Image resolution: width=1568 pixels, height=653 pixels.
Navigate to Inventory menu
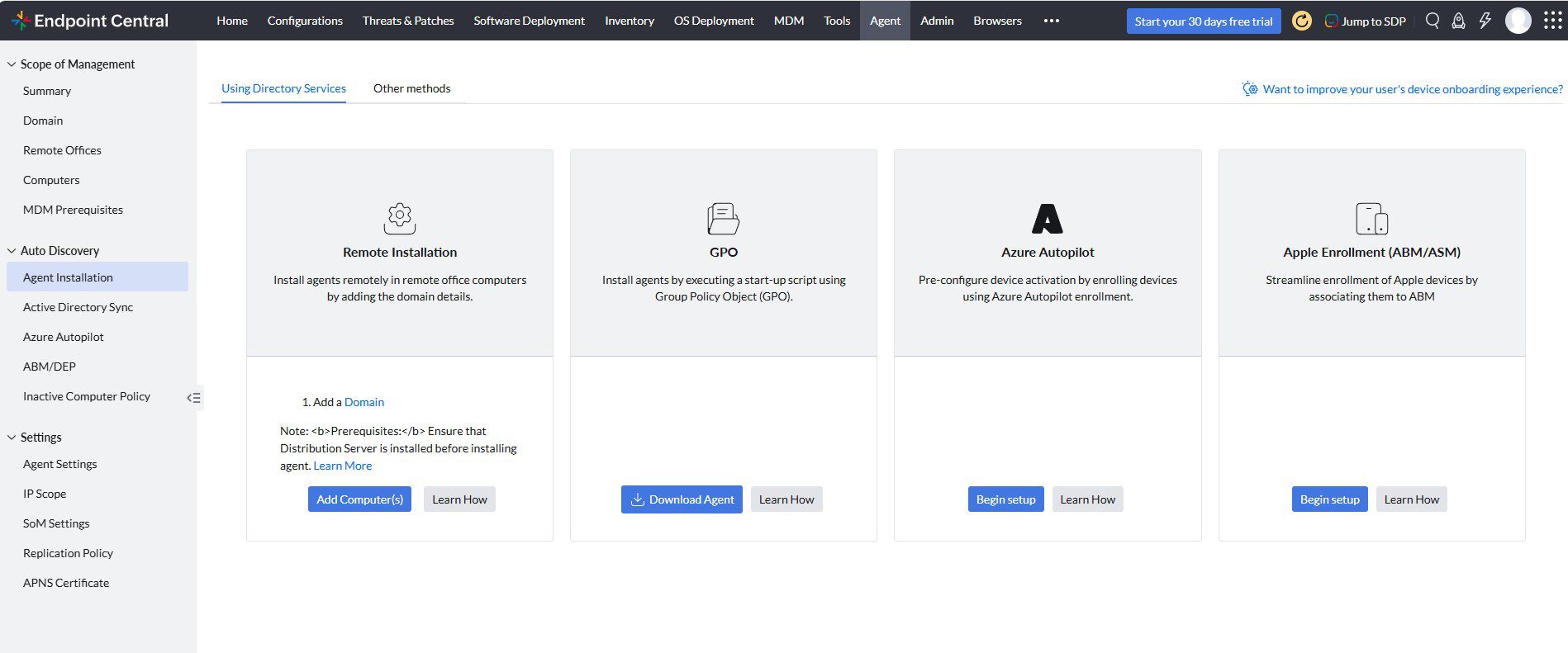[x=630, y=21]
